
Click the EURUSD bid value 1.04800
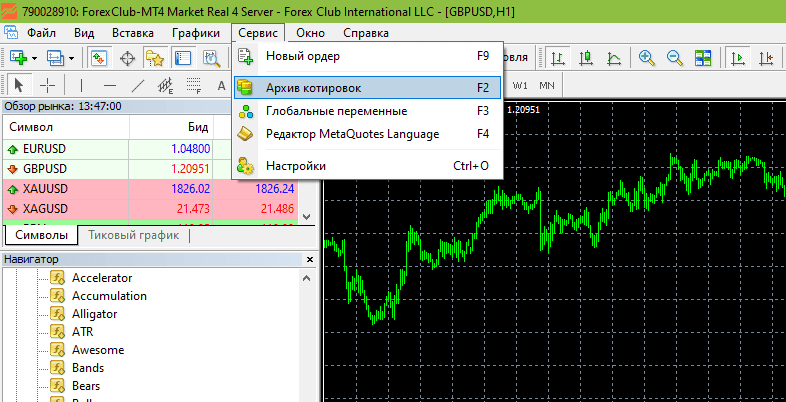pos(190,149)
